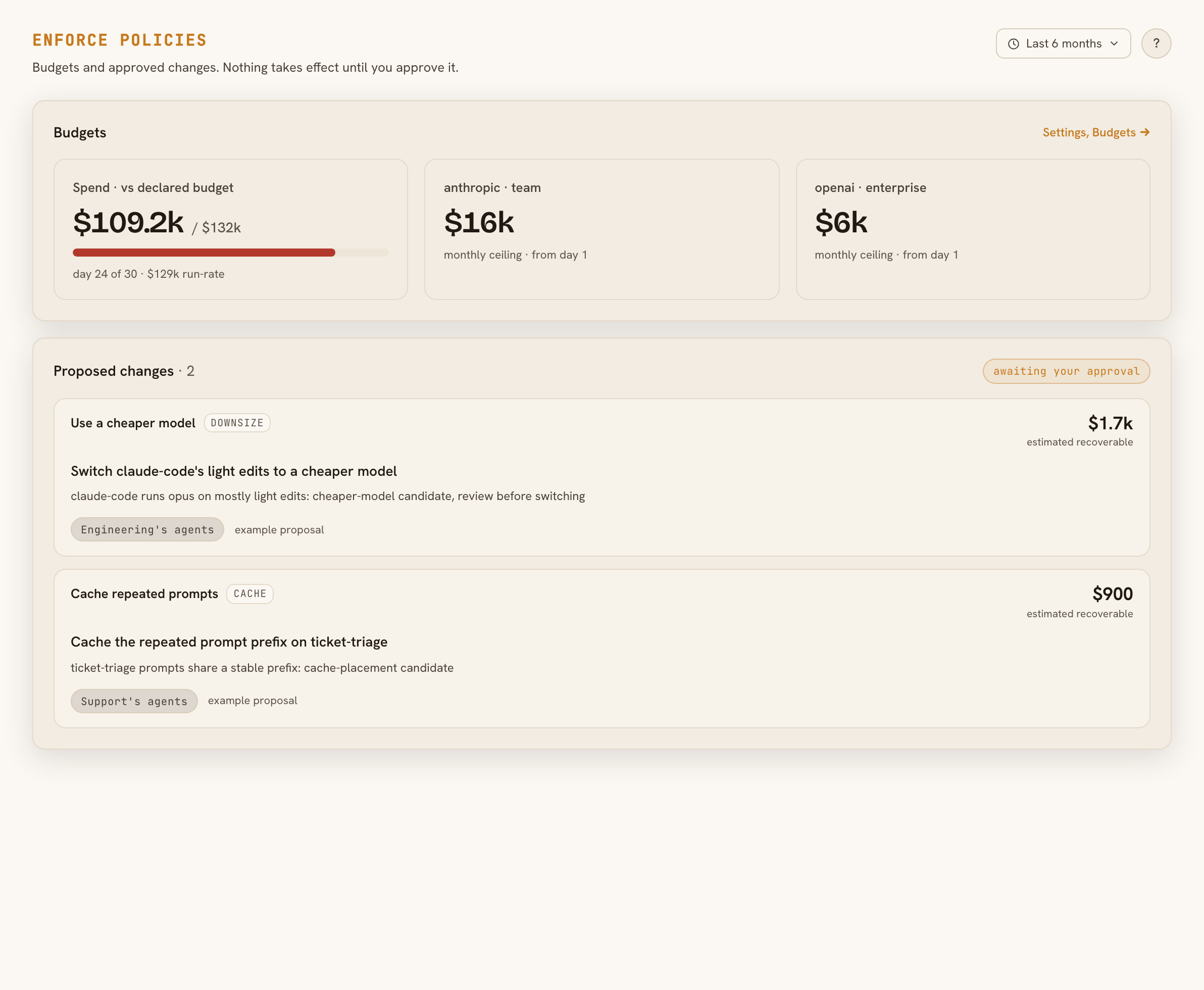
Task: Select the Engineering's agents chip
Action: [x=147, y=530]
